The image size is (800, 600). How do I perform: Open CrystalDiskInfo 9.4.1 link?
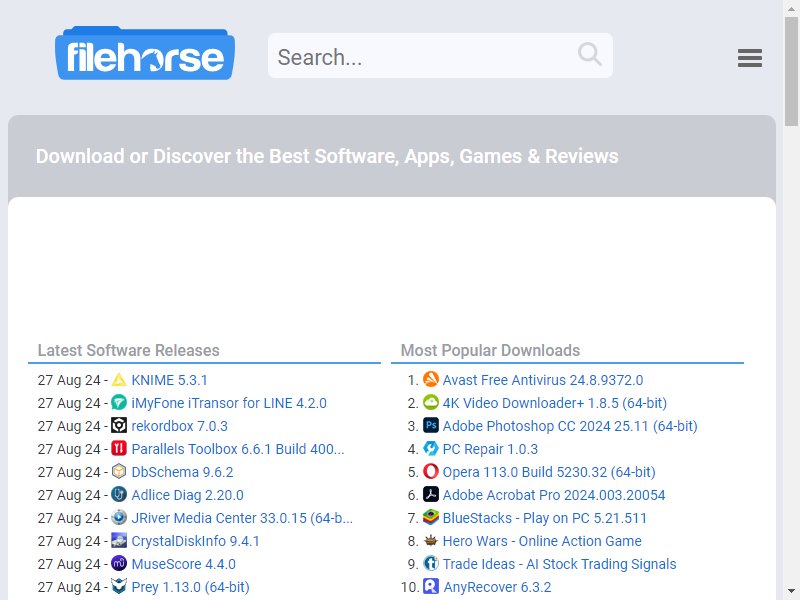(195, 541)
